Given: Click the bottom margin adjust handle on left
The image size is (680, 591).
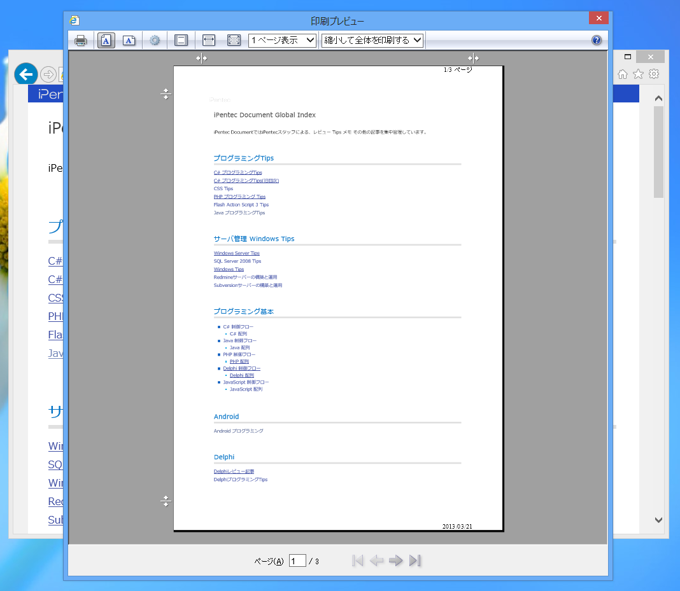Looking at the screenshot, I should pos(166,501).
